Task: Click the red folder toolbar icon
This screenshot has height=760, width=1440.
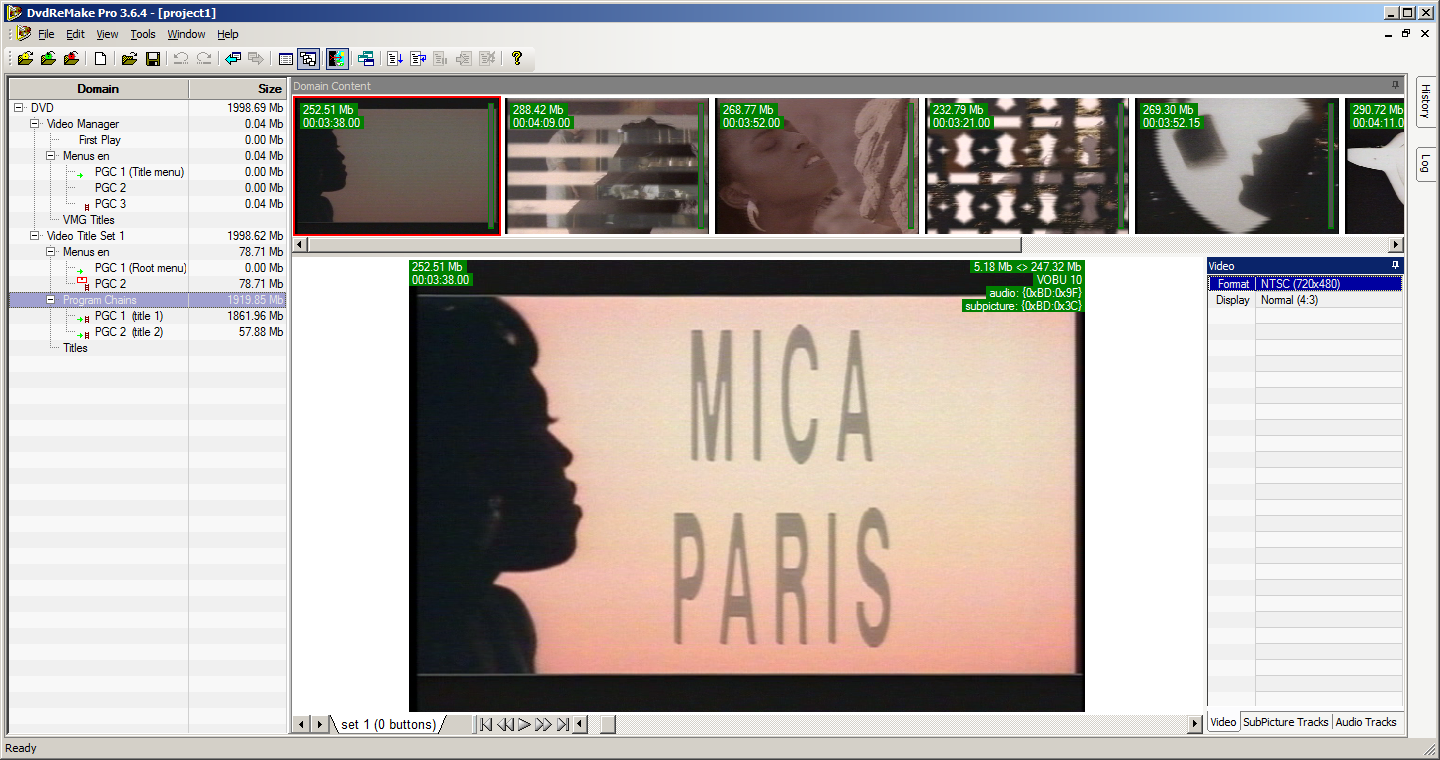Action: (71, 59)
